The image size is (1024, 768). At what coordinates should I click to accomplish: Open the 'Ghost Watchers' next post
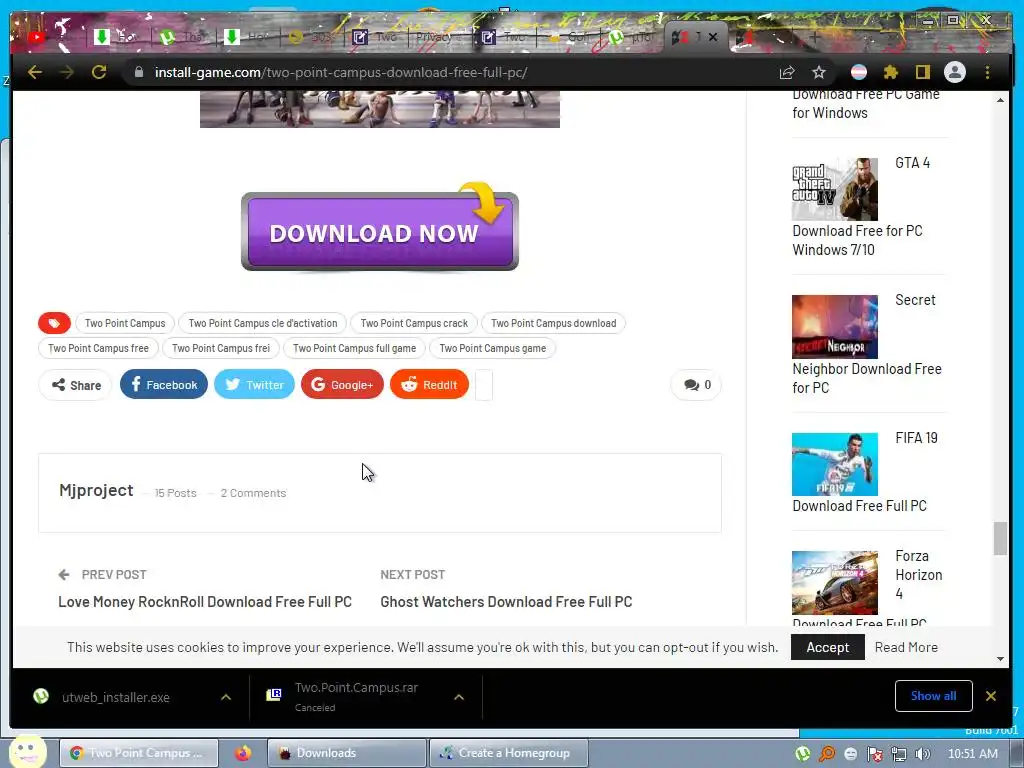[x=506, y=601]
